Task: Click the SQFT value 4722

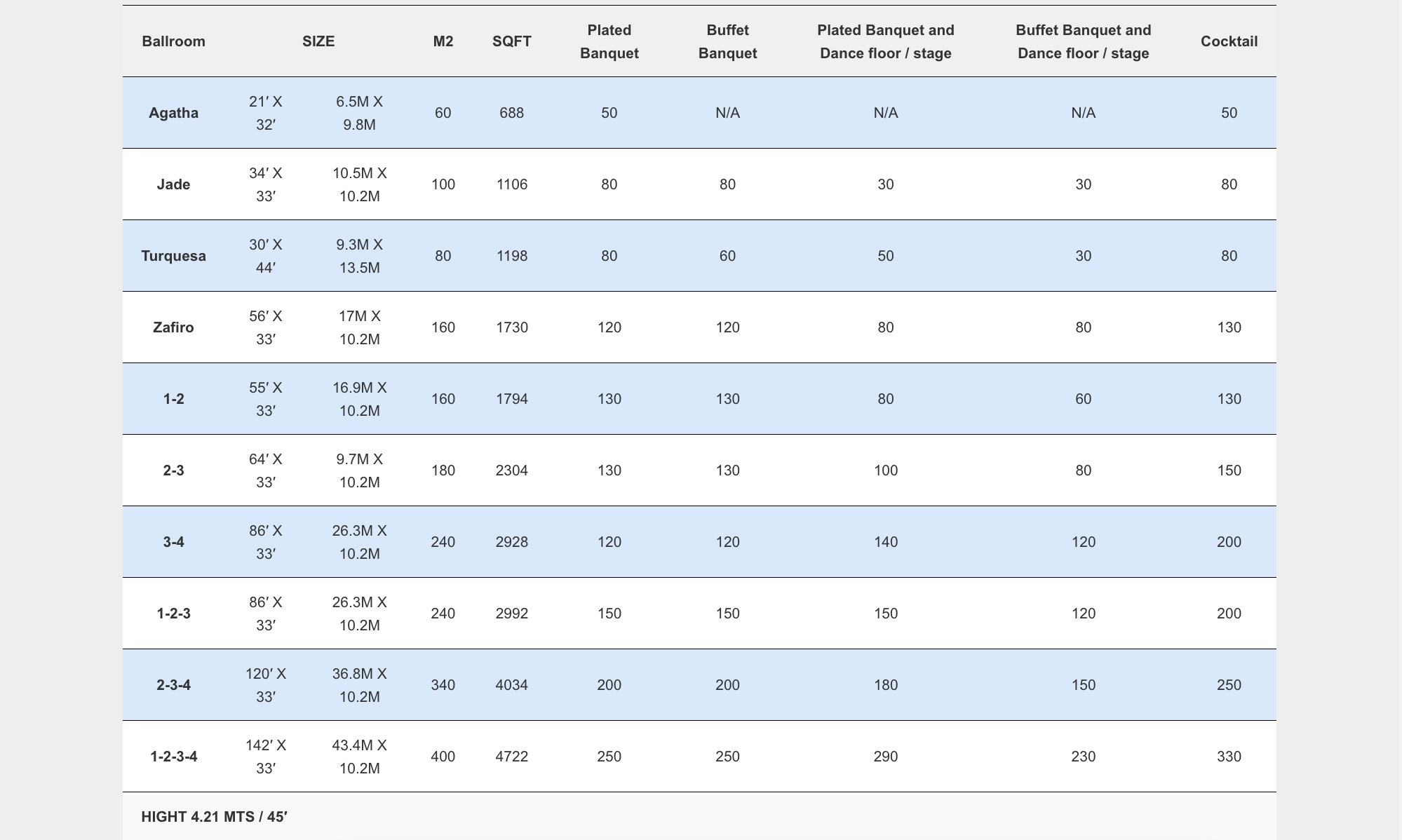Action: click(511, 757)
